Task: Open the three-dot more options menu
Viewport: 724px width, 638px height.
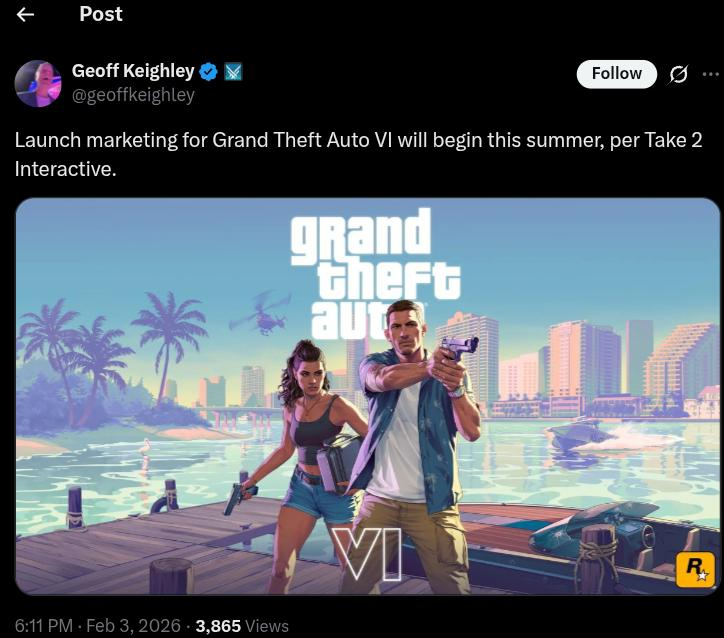Action: [x=711, y=73]
